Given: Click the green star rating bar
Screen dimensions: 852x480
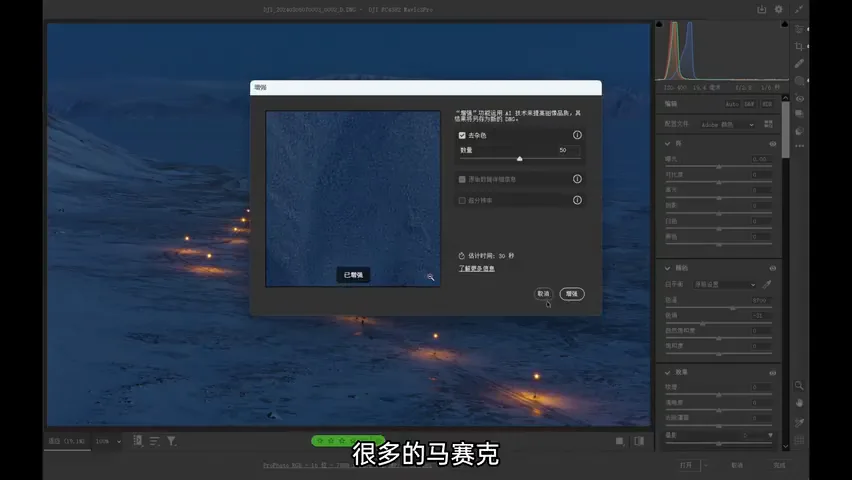Looking at the screenshot, I should (x=348, y=440).
